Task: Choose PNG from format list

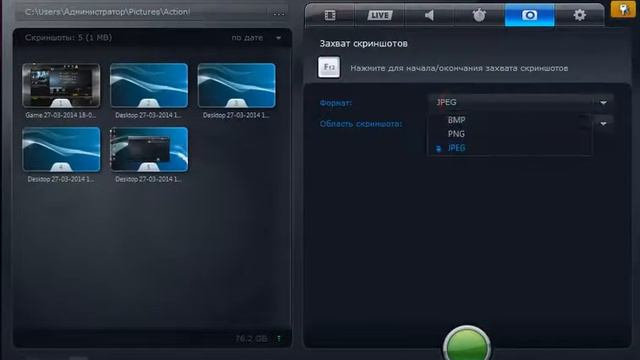Action: tap(456, 134)
